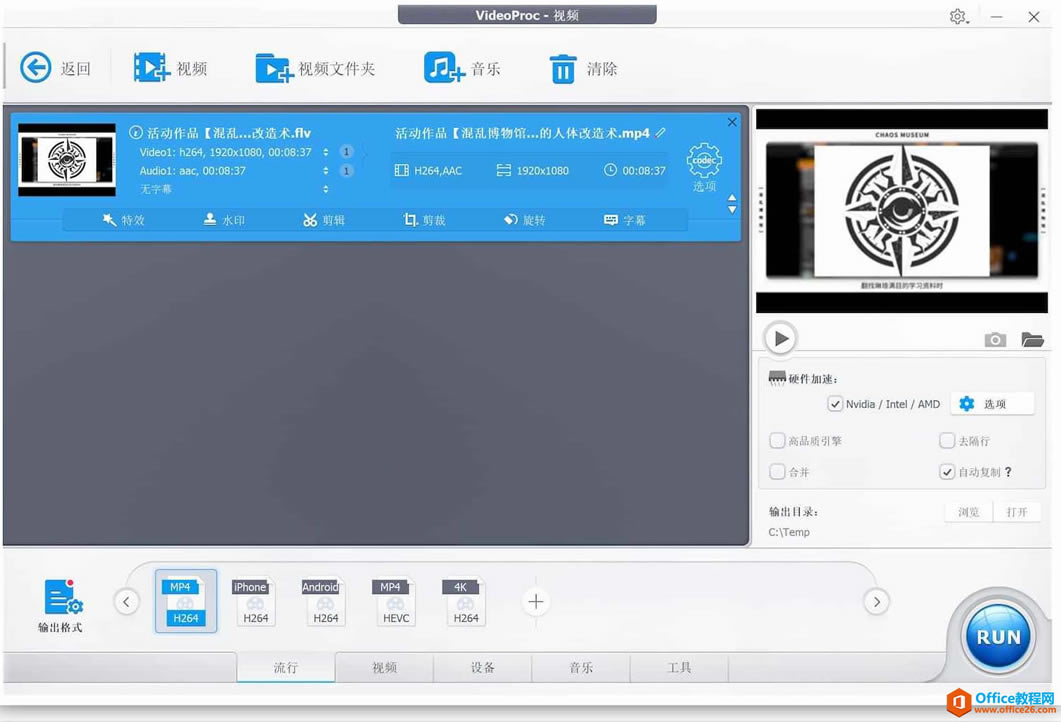Add music with the 音乐 icon
Image resolution: width=1061 pixels, height=722 pixels.
(x=445, y=68)
